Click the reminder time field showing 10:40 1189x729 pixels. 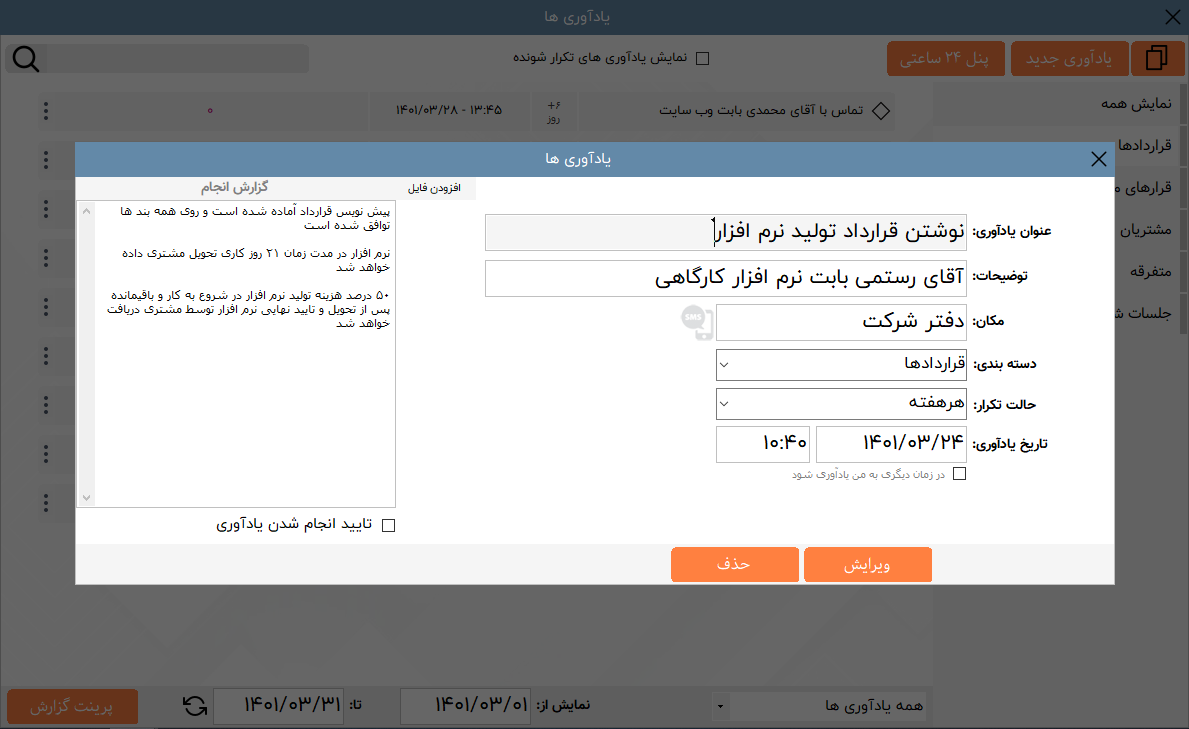click(x=762, y=445)
